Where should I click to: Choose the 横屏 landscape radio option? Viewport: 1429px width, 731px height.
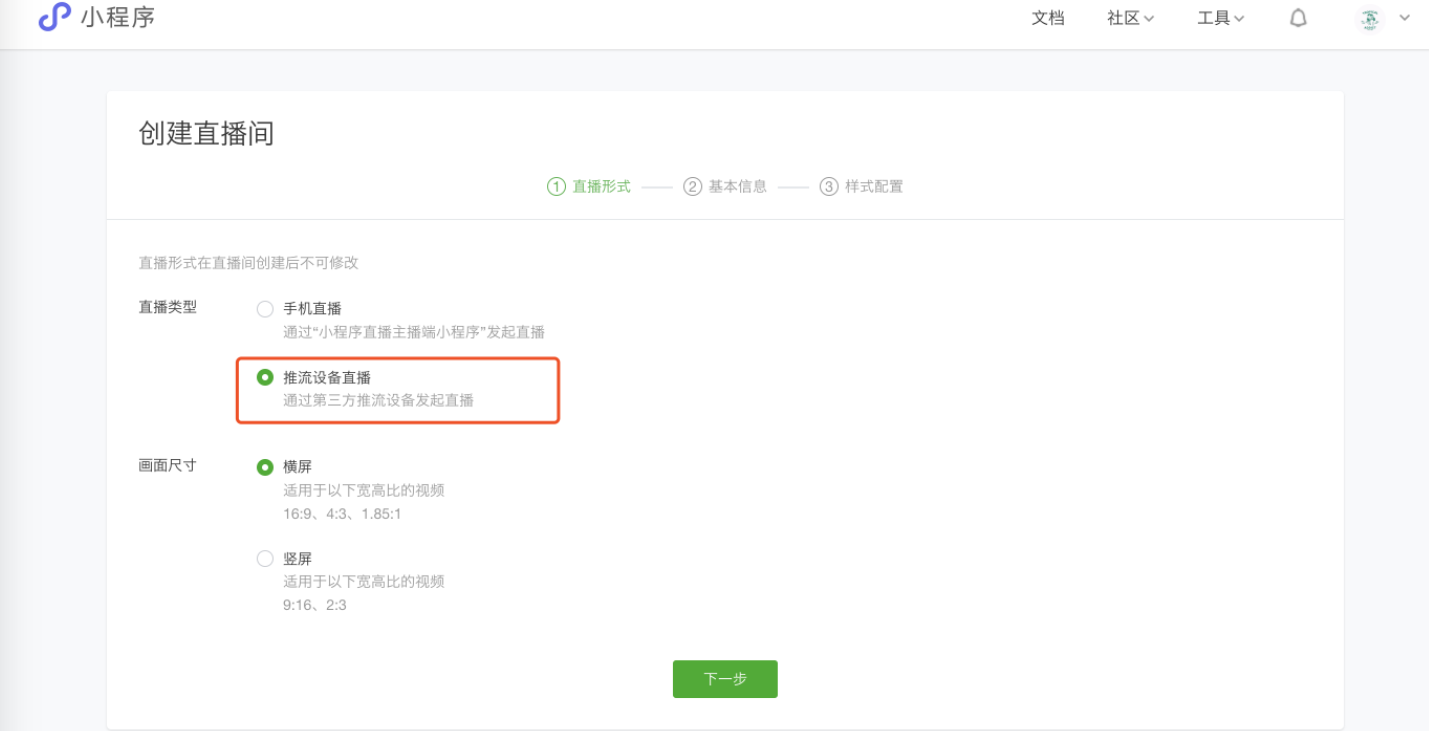pos(265,467)
